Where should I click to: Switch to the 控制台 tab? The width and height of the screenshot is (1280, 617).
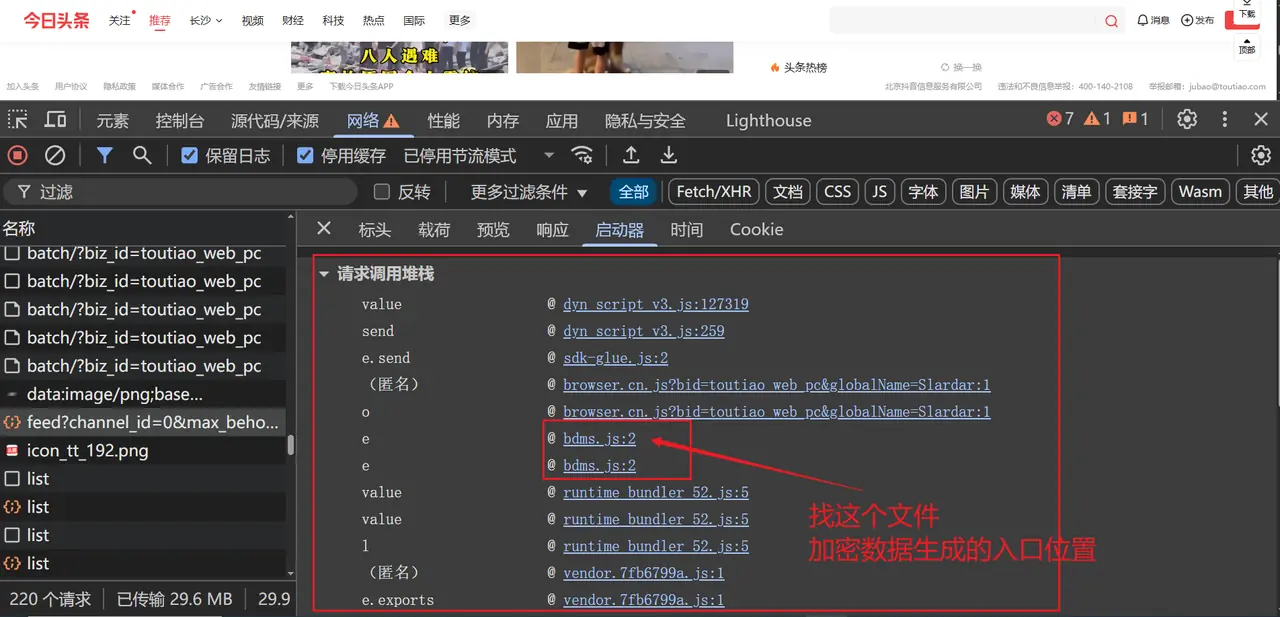180,121
